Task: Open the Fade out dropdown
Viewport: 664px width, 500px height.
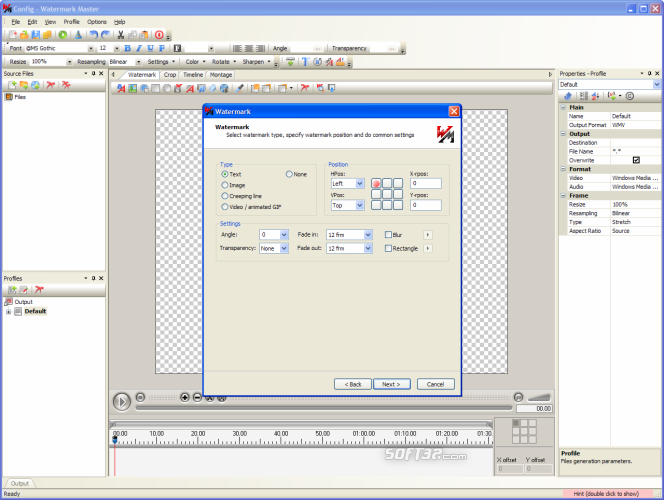Action: [x=368, y=249]
